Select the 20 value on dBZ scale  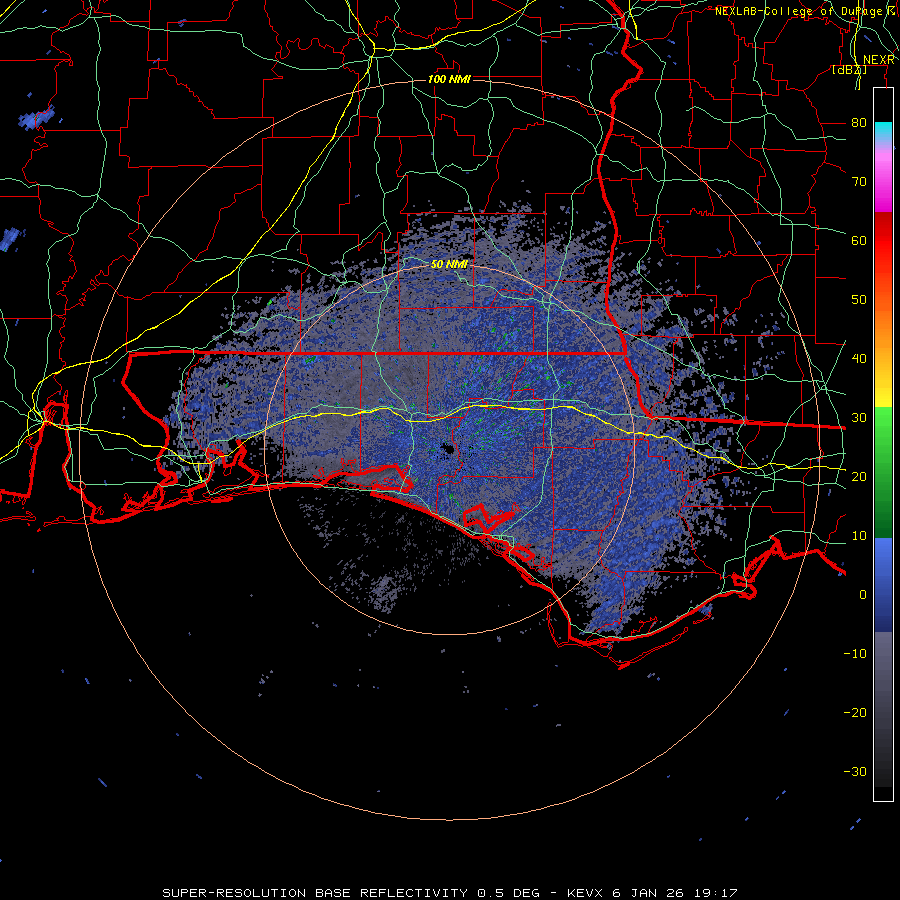point(859,477)
